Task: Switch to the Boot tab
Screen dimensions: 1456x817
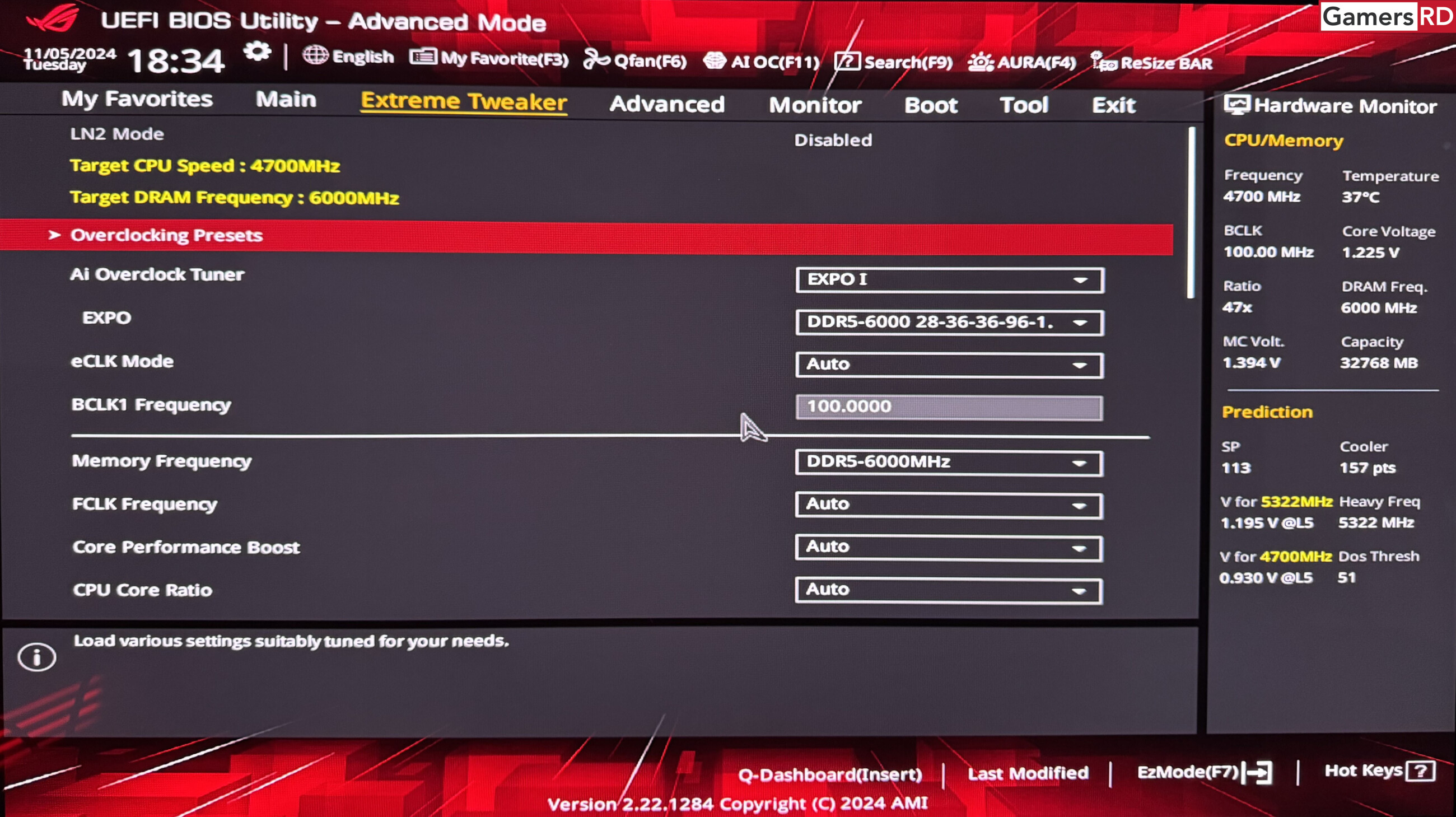Action: [x=931, y=105]
